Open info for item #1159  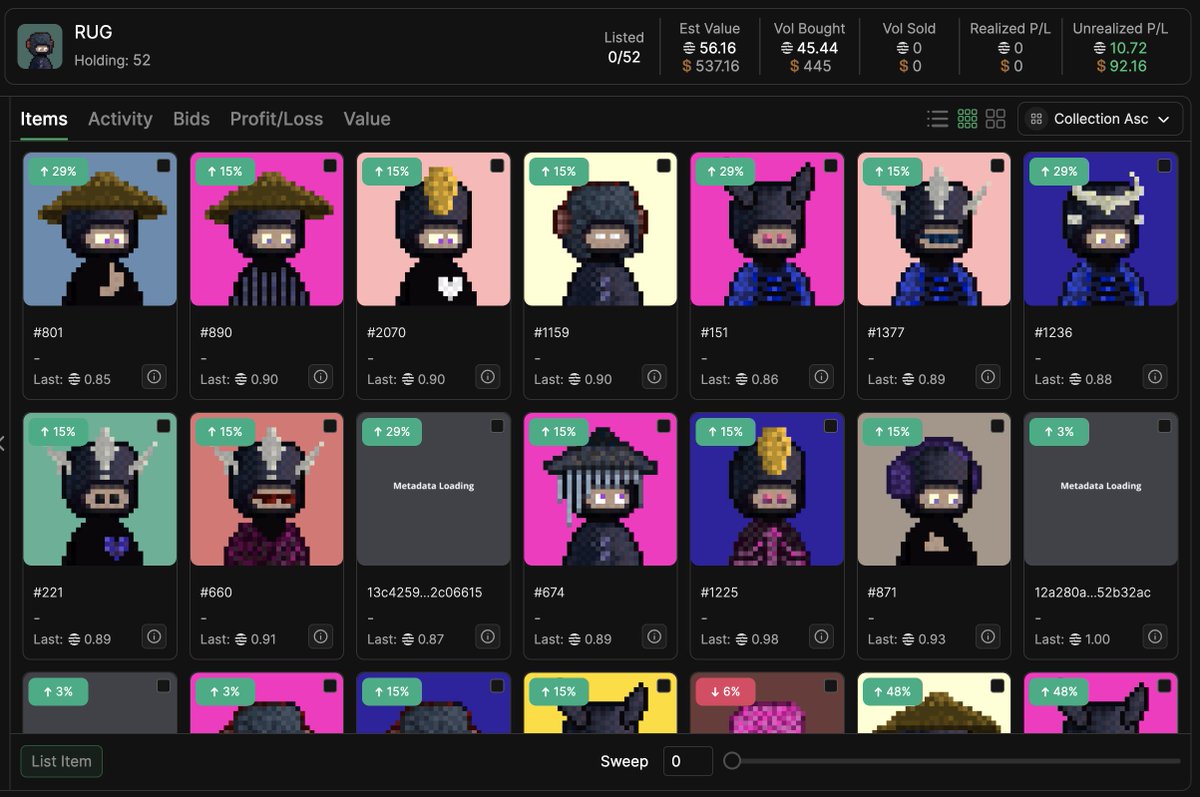pyautogui.click(x=655, y=377)
